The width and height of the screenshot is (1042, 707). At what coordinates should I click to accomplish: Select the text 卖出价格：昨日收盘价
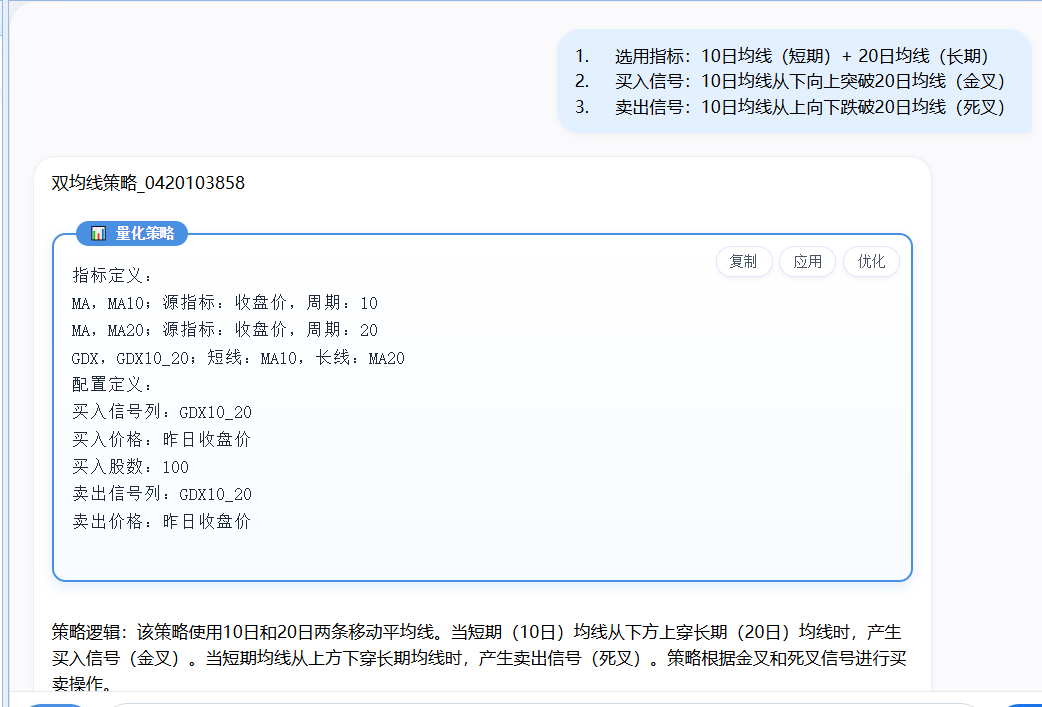point(161,521)
